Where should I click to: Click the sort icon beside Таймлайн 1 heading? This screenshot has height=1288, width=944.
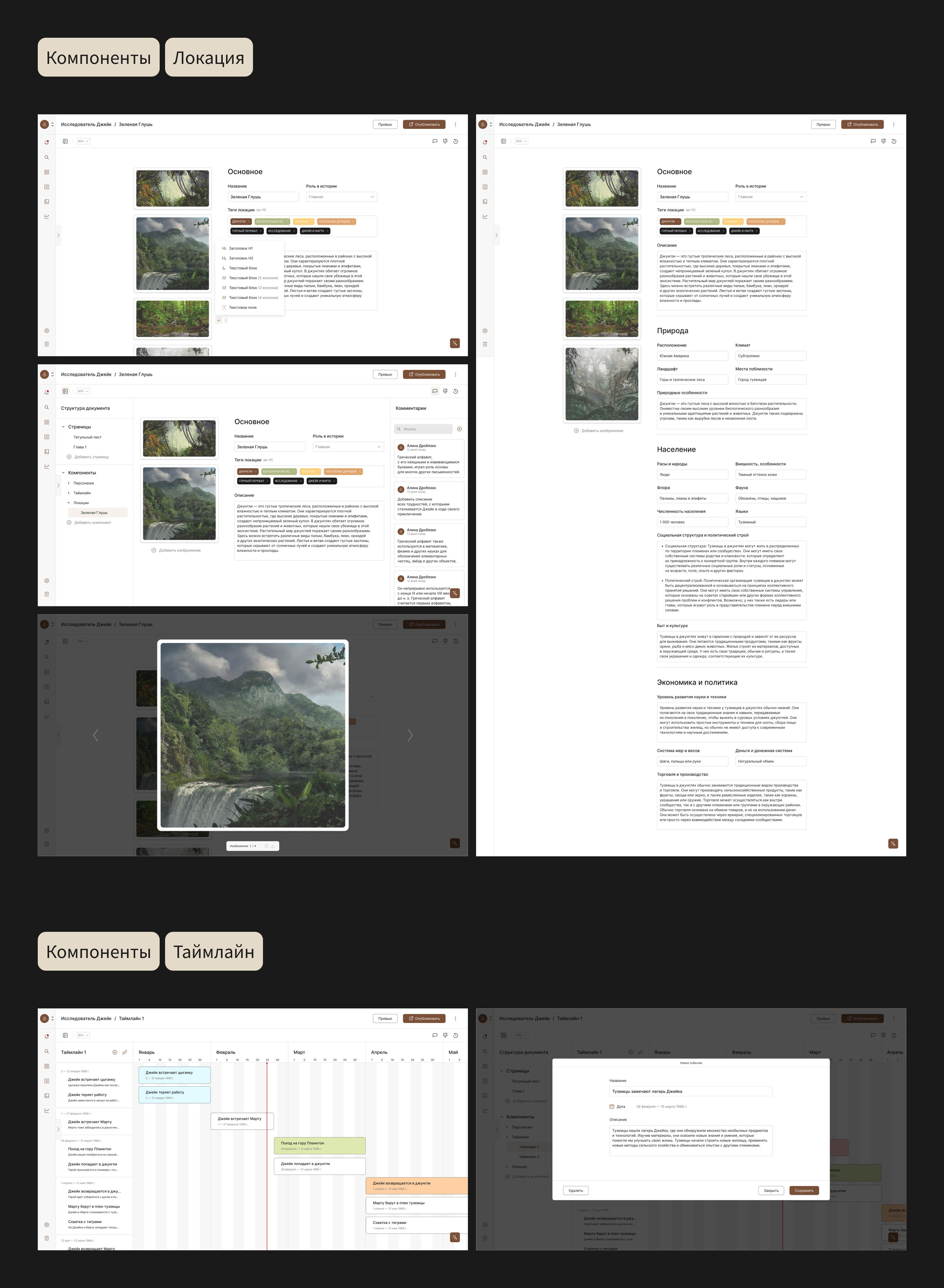tap(124, 1052)
